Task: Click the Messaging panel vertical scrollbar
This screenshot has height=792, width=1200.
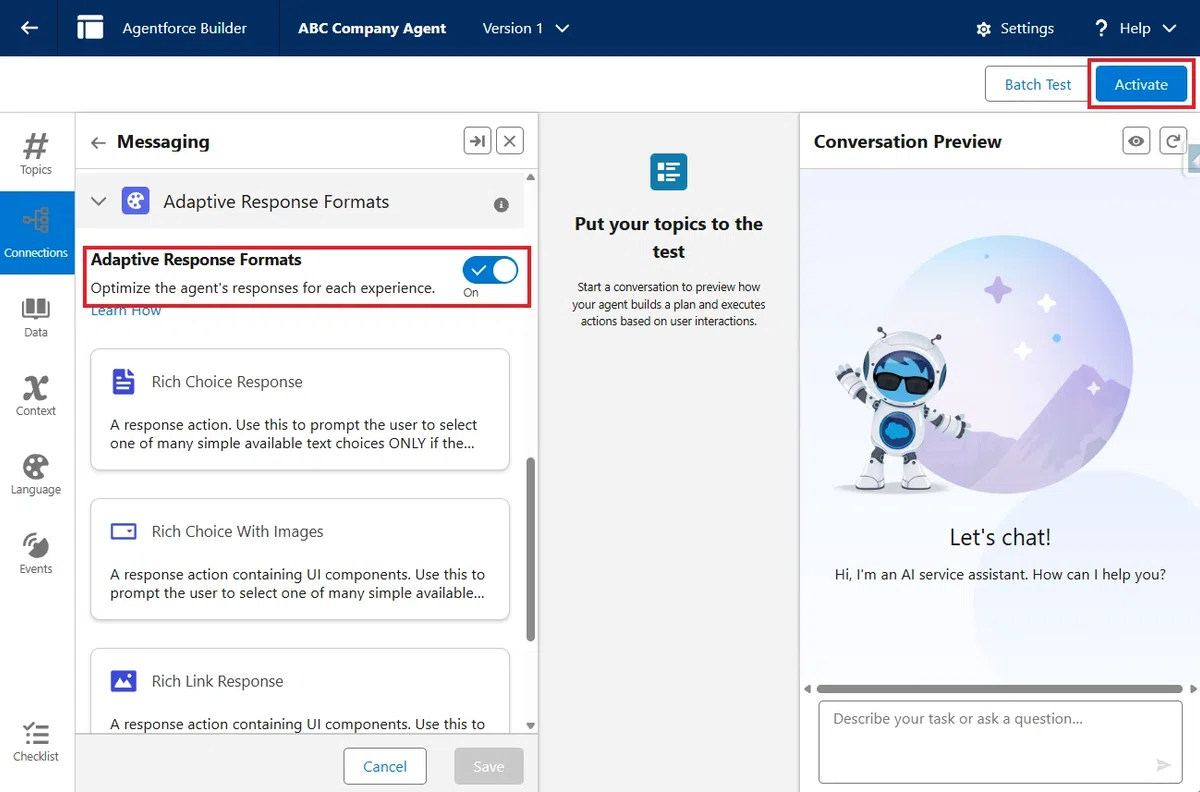Action: [x=530, y=548]
